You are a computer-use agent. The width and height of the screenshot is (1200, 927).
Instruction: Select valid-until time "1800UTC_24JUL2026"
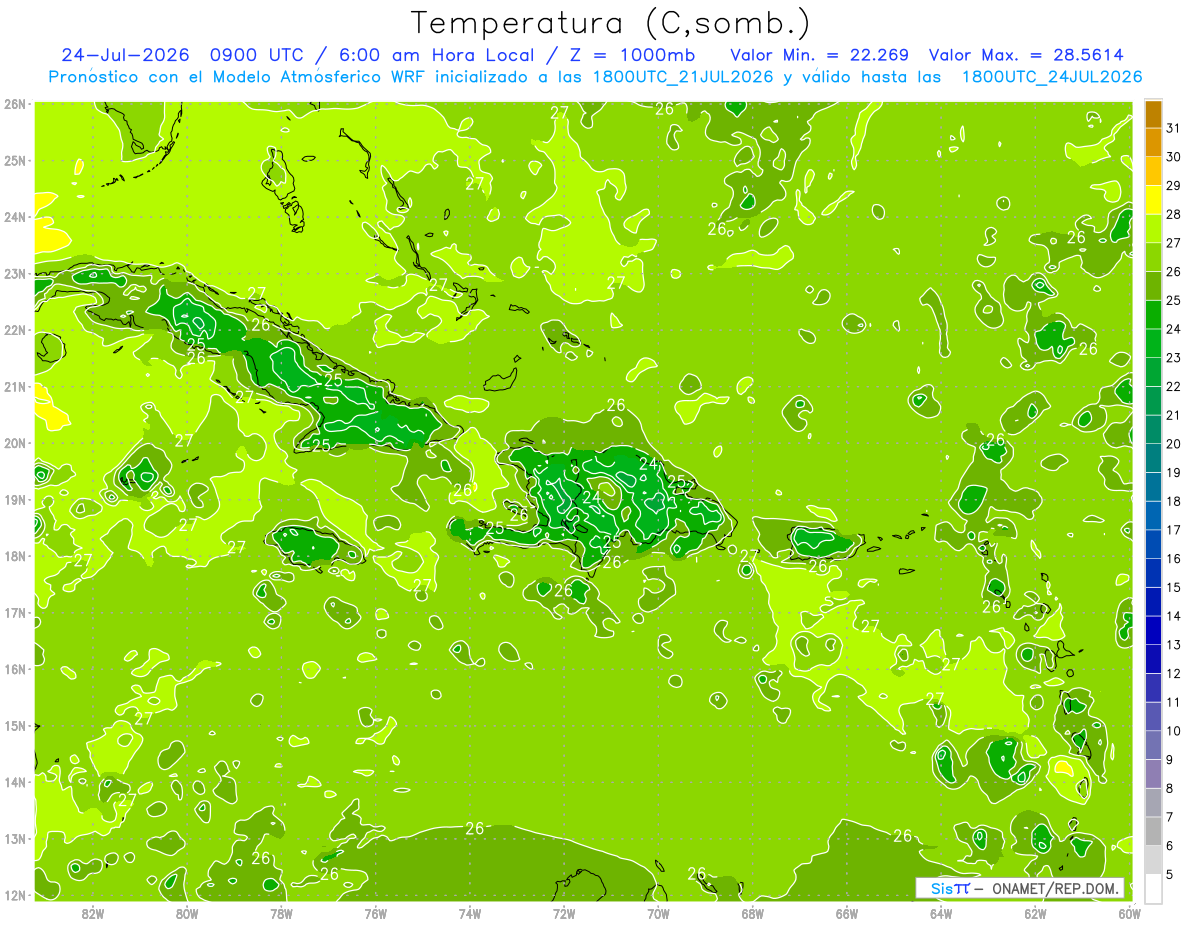(1051, 77)
